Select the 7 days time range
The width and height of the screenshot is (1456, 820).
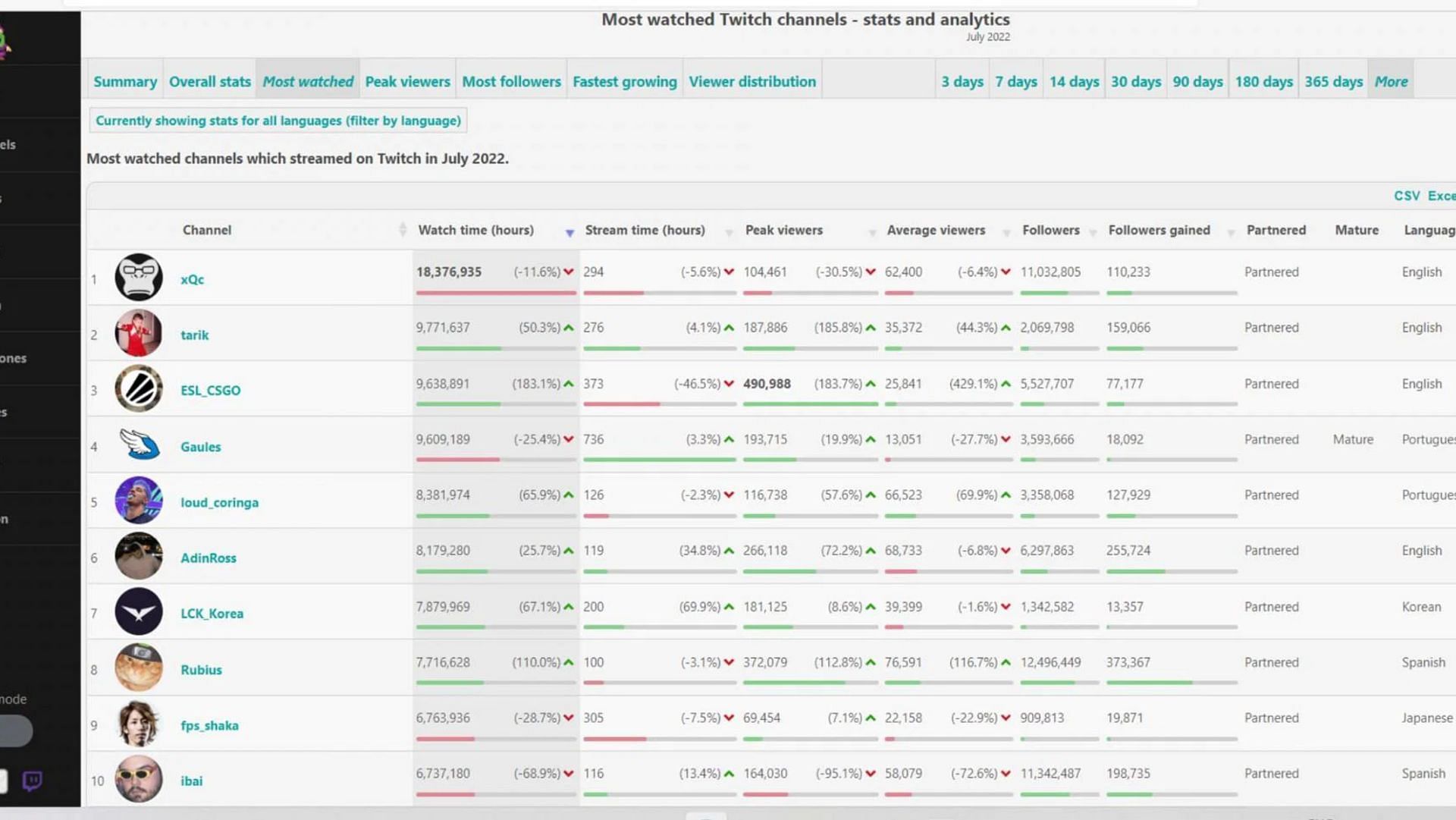pos(1016,81)
